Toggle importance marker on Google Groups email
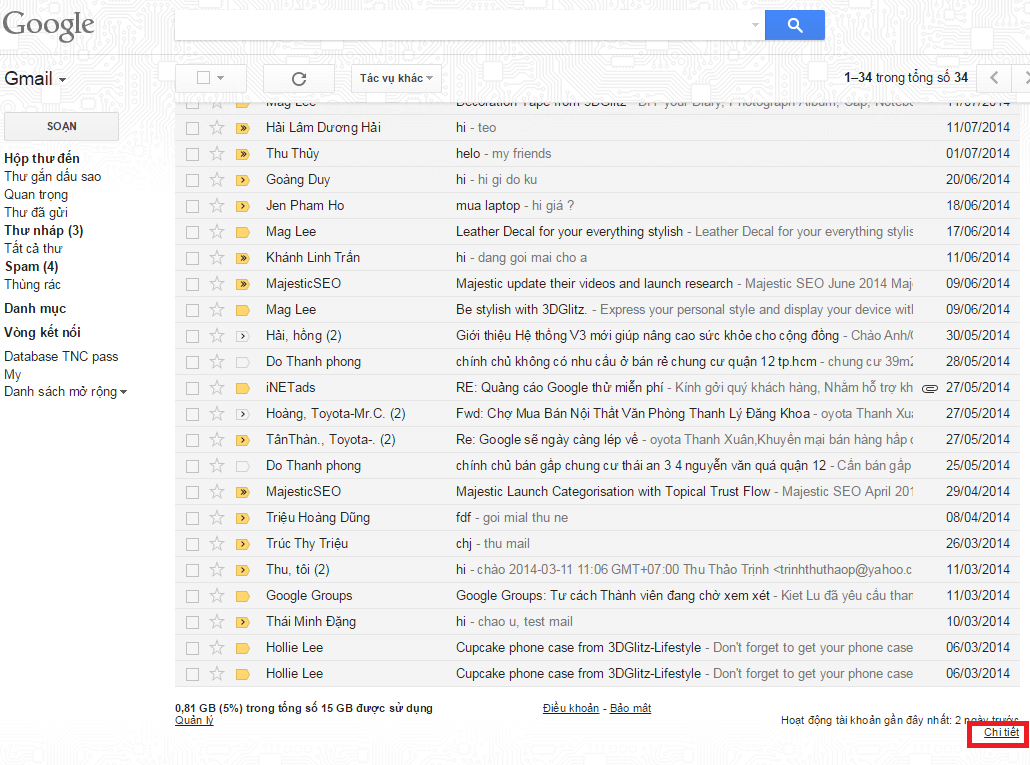The height and width of the screenshot is (765, 1030). coord(243,596)
